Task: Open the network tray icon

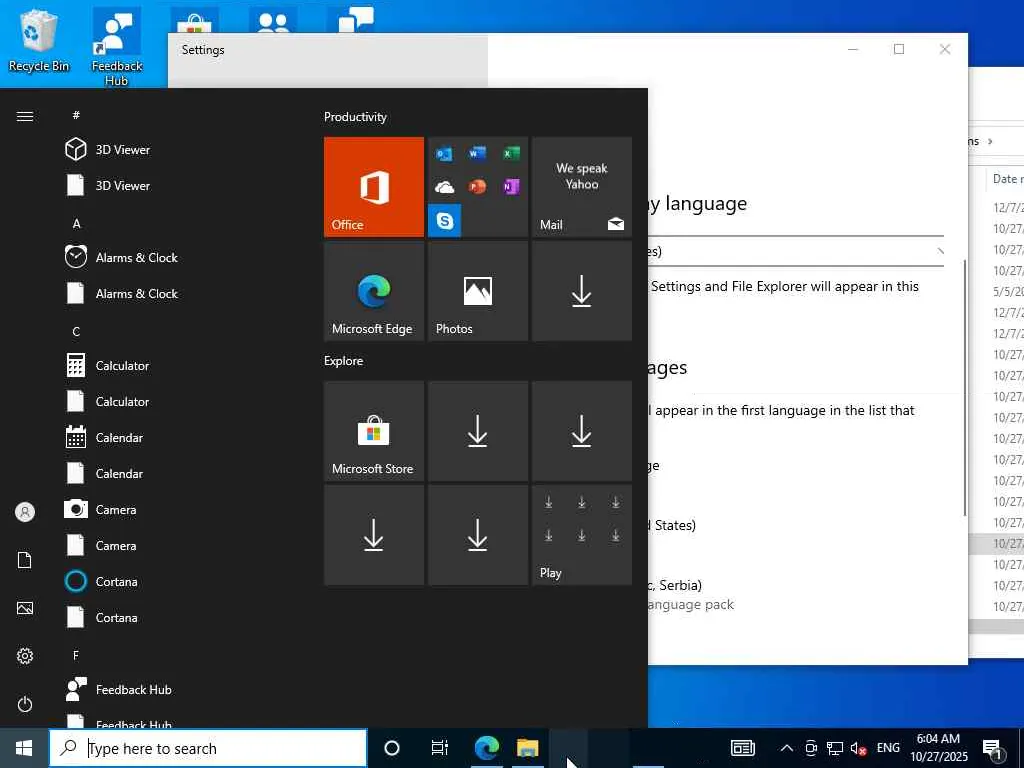Action: (835, 748)
